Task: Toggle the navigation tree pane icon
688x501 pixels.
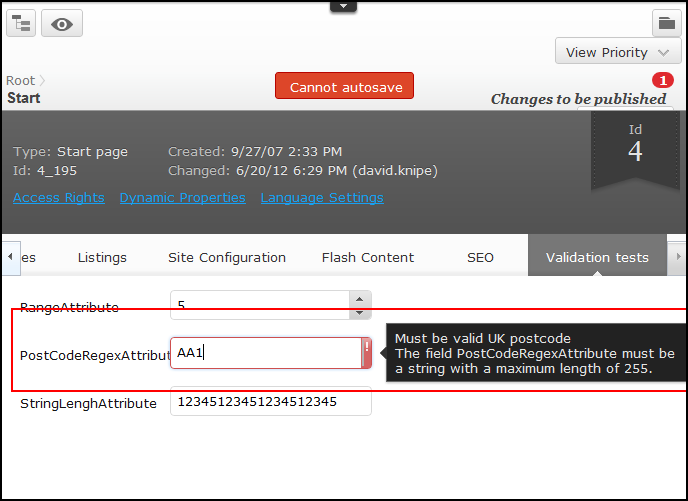Action: [21, 23]
